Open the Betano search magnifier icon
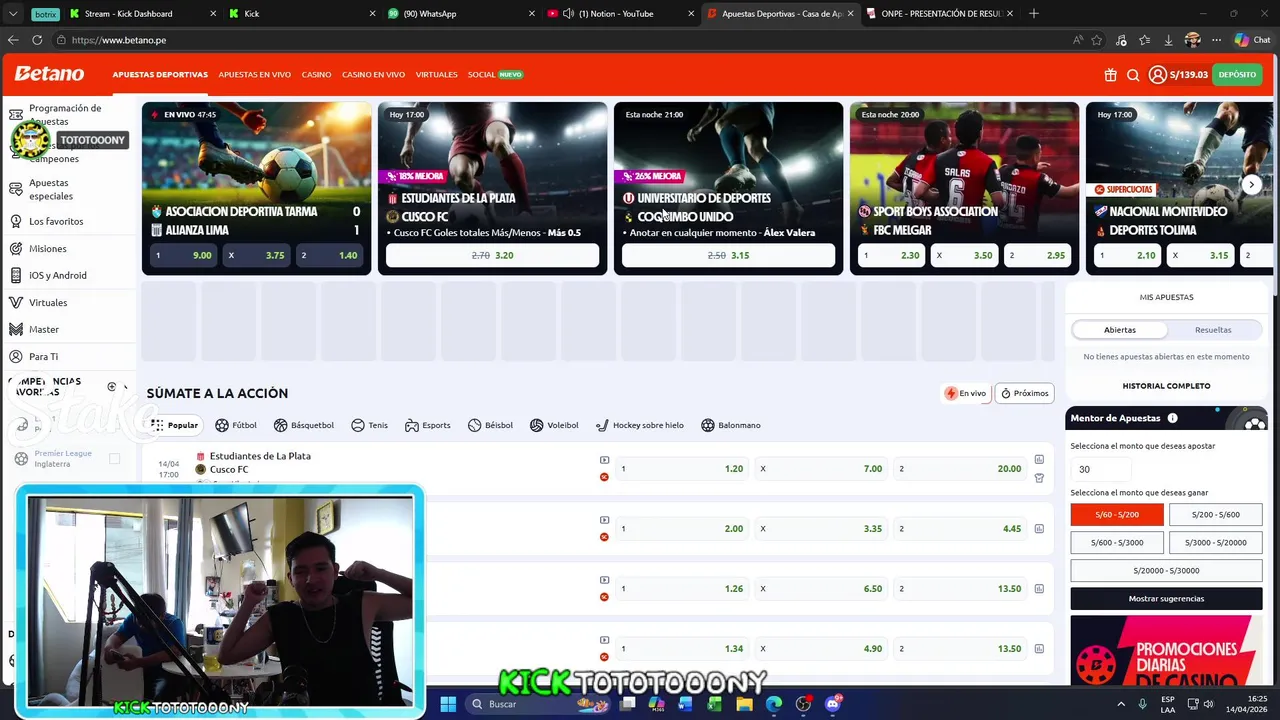 coord(1133,75)
